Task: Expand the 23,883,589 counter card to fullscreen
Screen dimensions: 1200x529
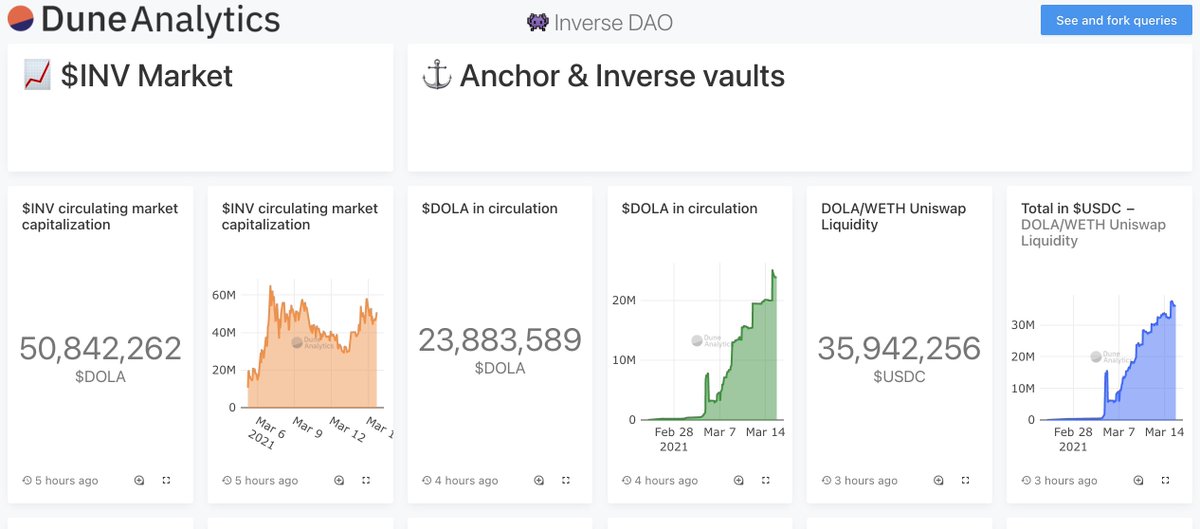Action: point(566,481)
